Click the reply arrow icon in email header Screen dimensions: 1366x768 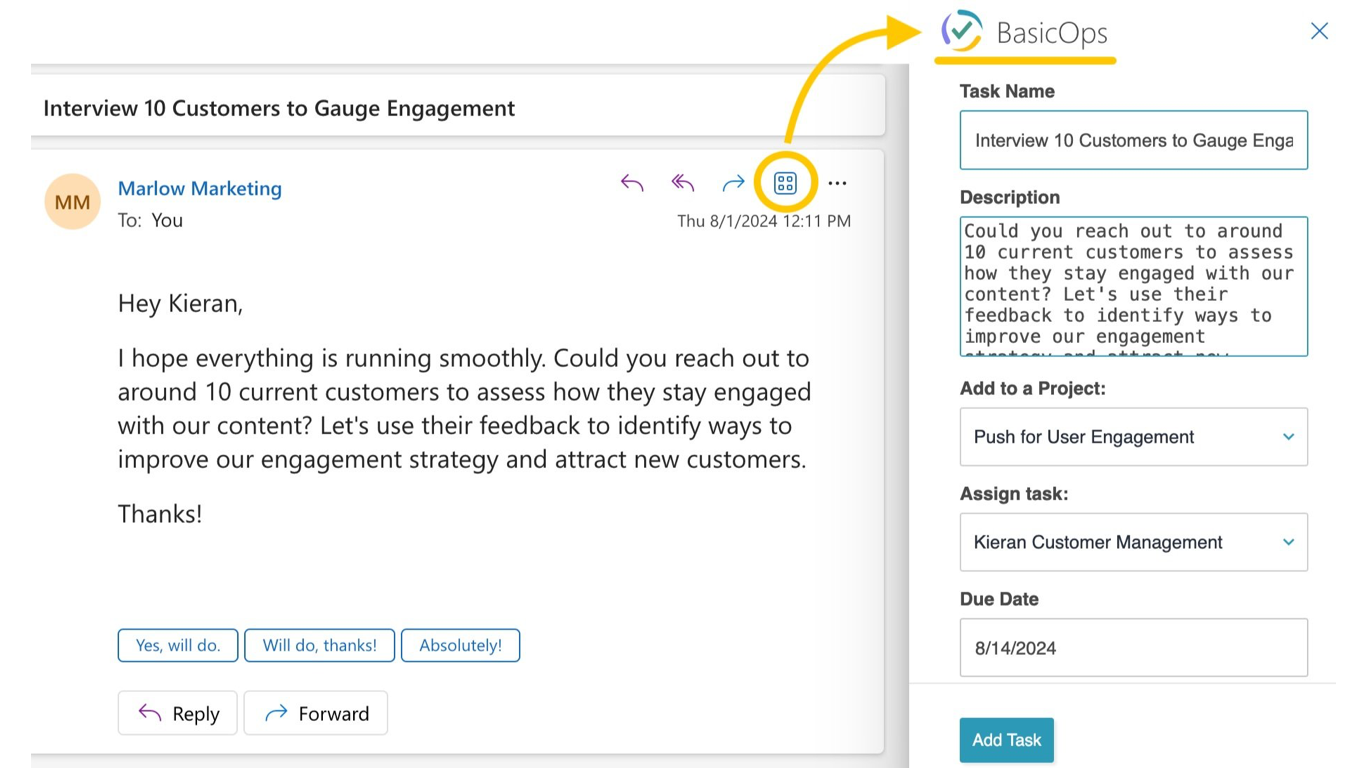click(x=632, y=183)
